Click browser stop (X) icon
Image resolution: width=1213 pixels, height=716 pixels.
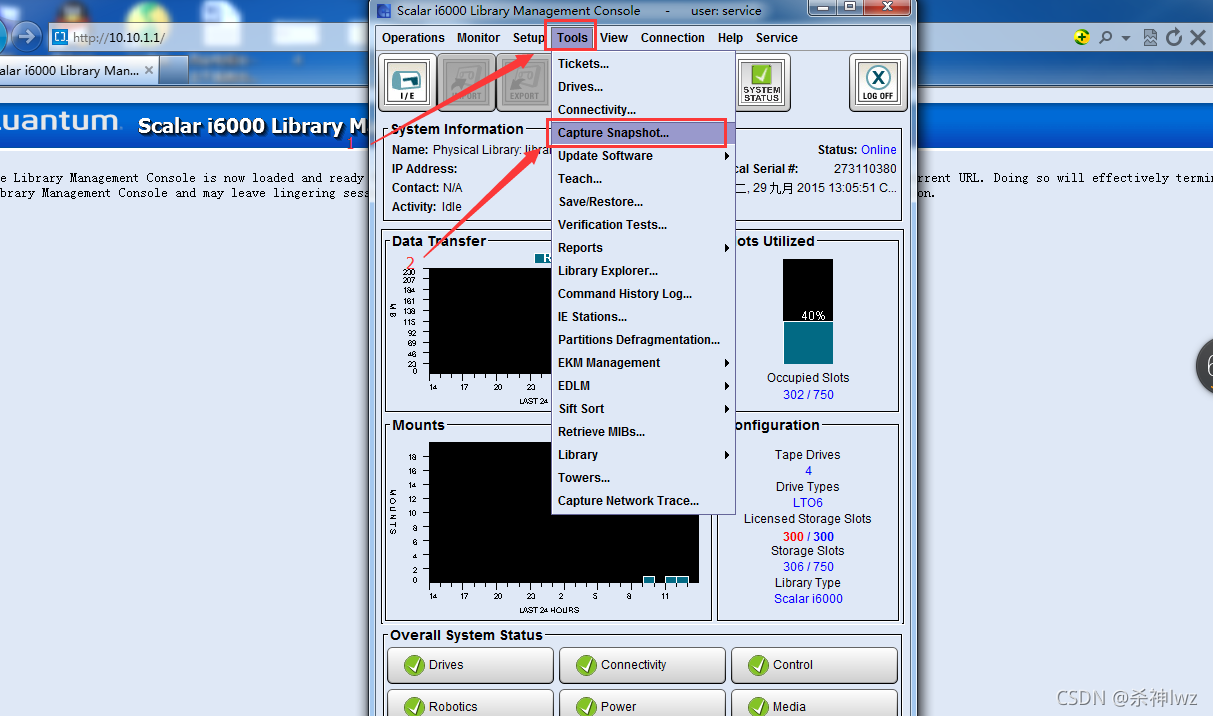[1197, 37]
